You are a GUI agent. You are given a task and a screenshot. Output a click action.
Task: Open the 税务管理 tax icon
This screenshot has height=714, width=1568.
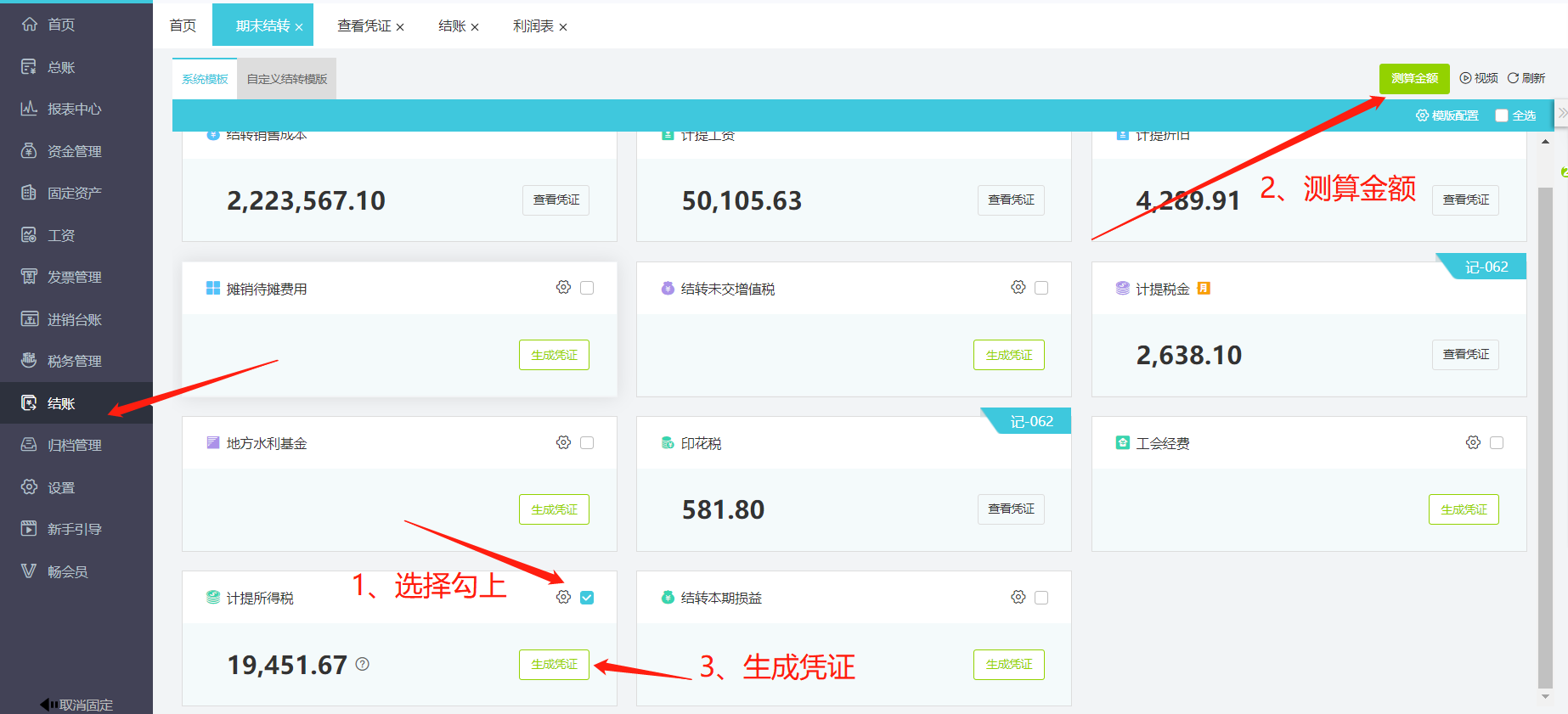(29, 361)
